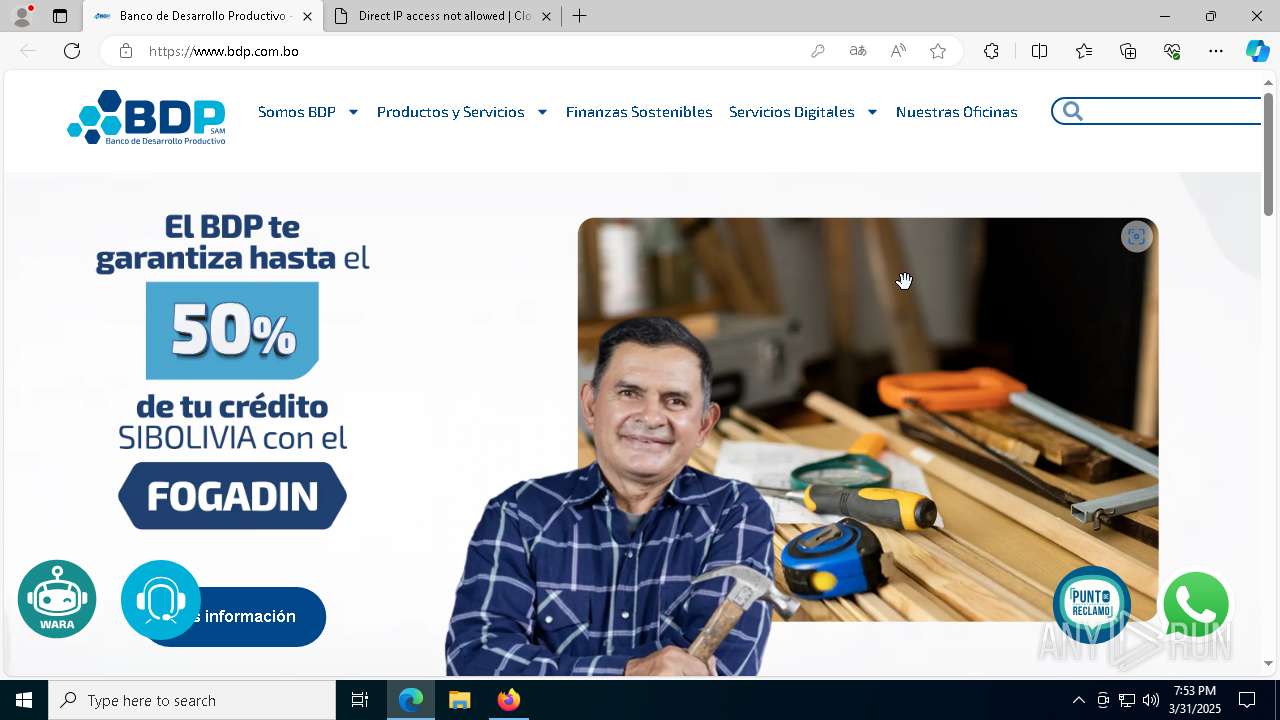This screenshot has height=720, width=1280.
Task: Open the Servicios Digitales menu
Action: click(792, 112)
